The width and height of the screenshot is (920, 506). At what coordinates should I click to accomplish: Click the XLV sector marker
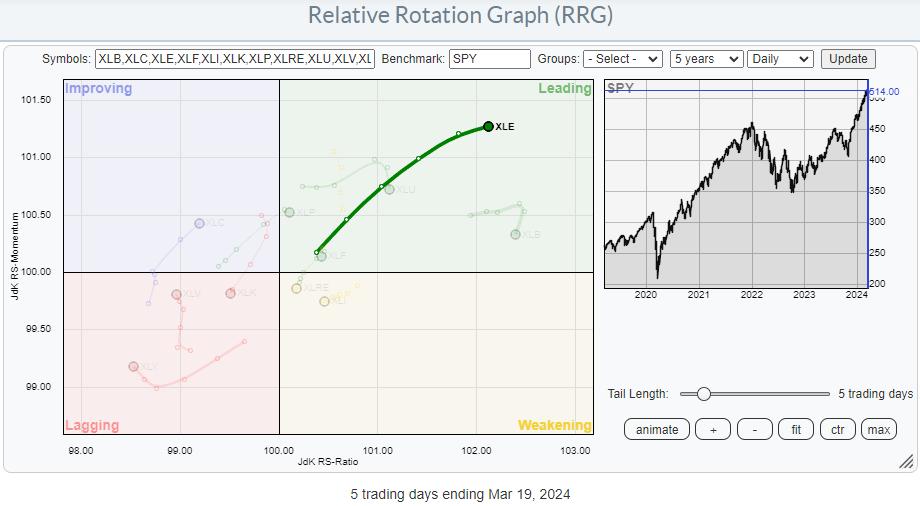click(177, 294)
